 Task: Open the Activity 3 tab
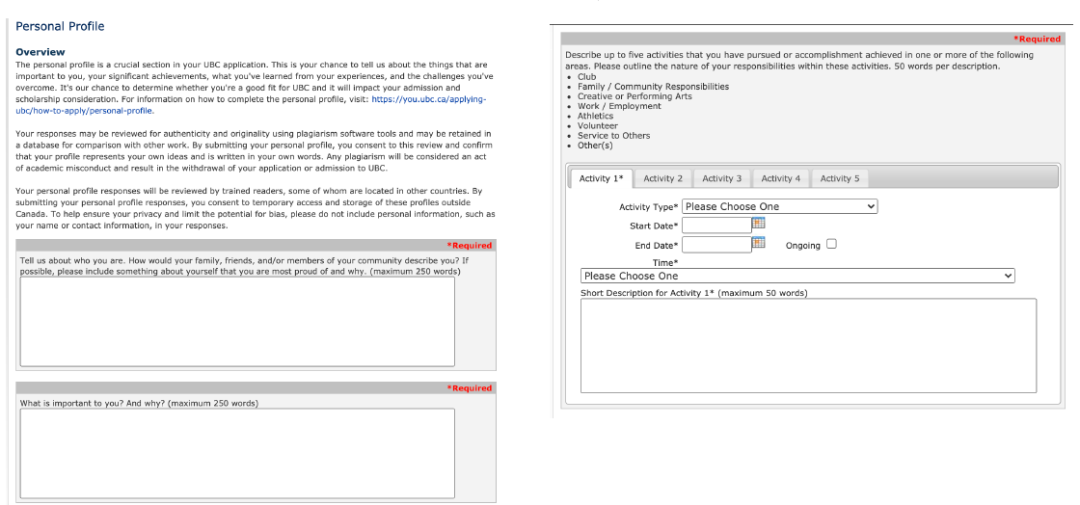tap(722, 178)
